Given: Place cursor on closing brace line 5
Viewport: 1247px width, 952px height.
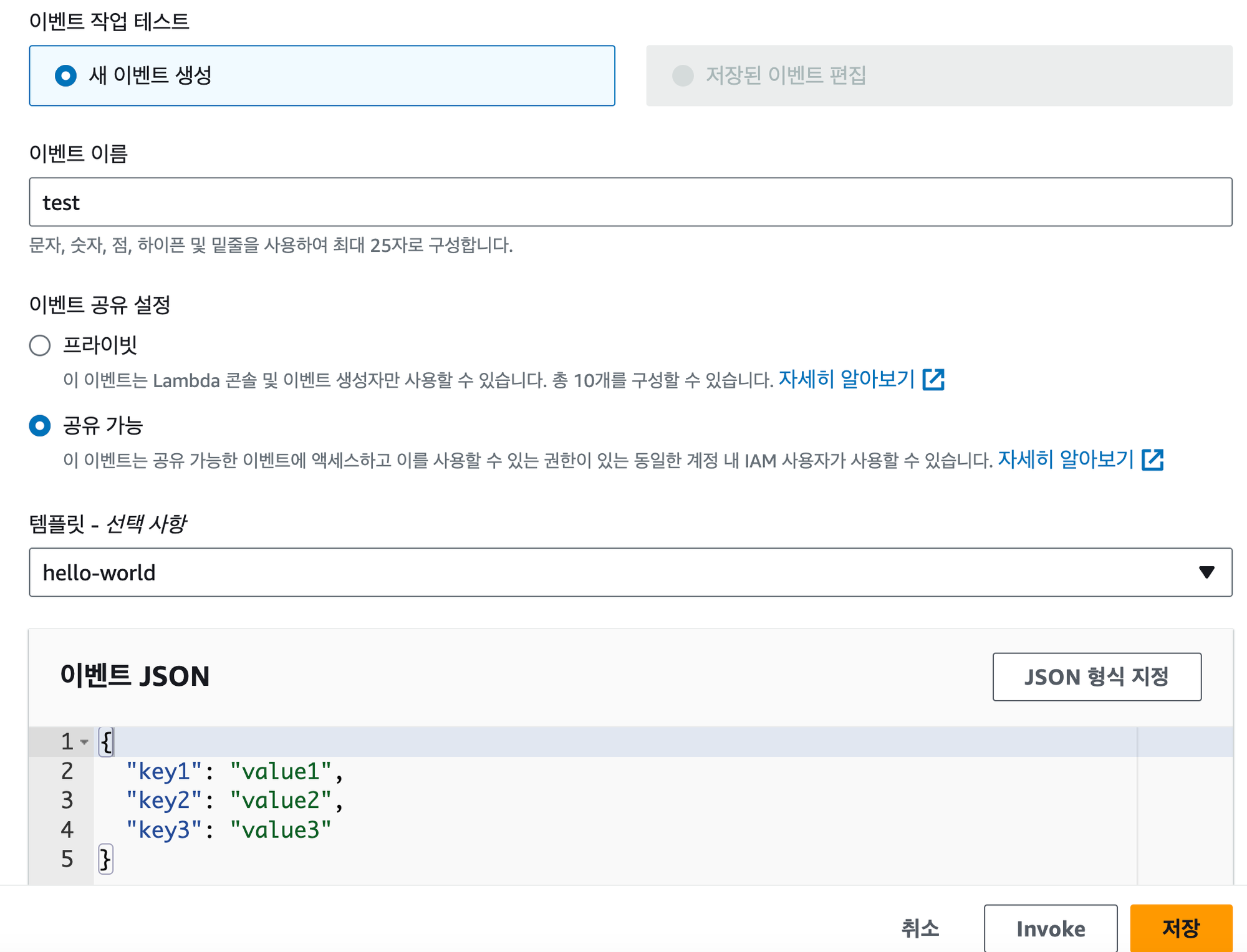Looking at the screenshot, I should [105, 859].
